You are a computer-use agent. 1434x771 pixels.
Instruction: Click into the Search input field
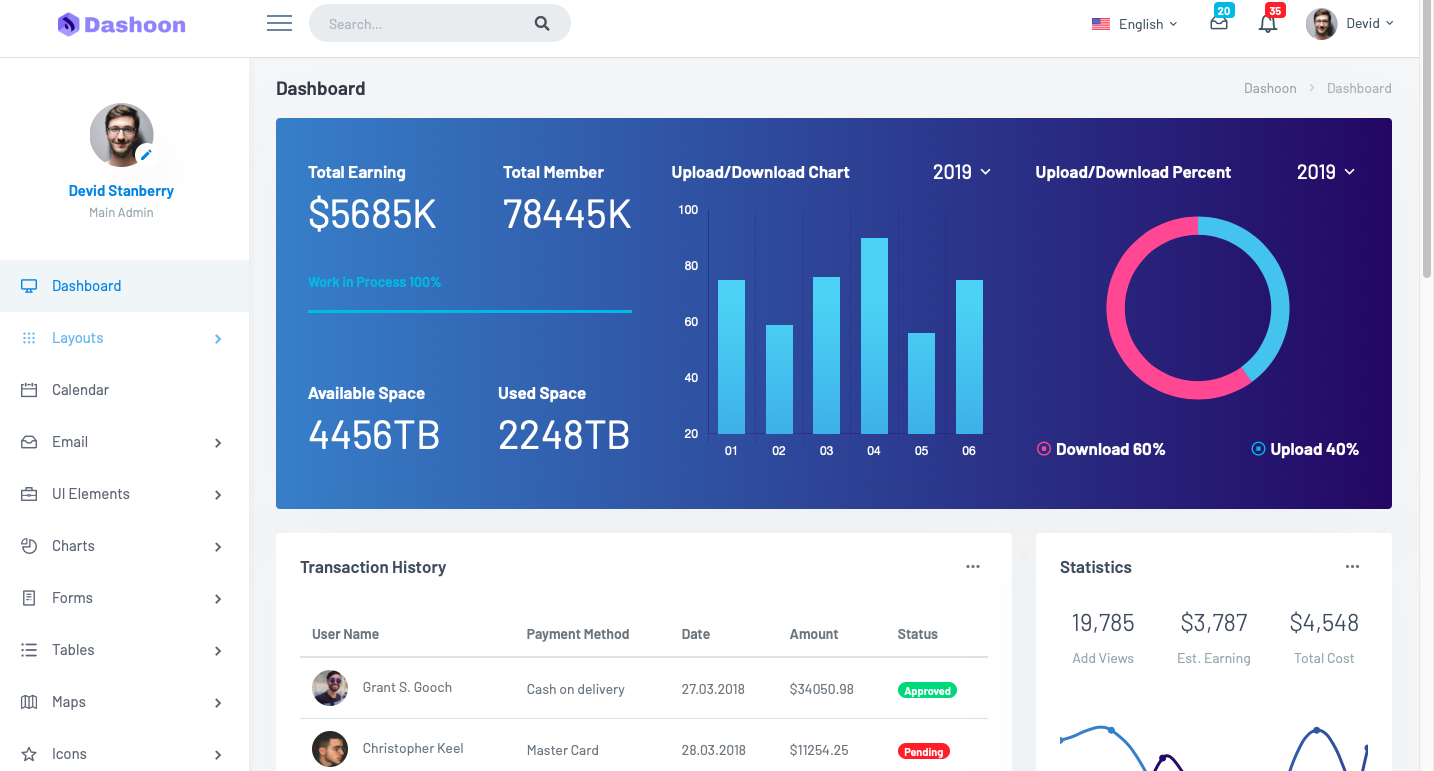420,24
